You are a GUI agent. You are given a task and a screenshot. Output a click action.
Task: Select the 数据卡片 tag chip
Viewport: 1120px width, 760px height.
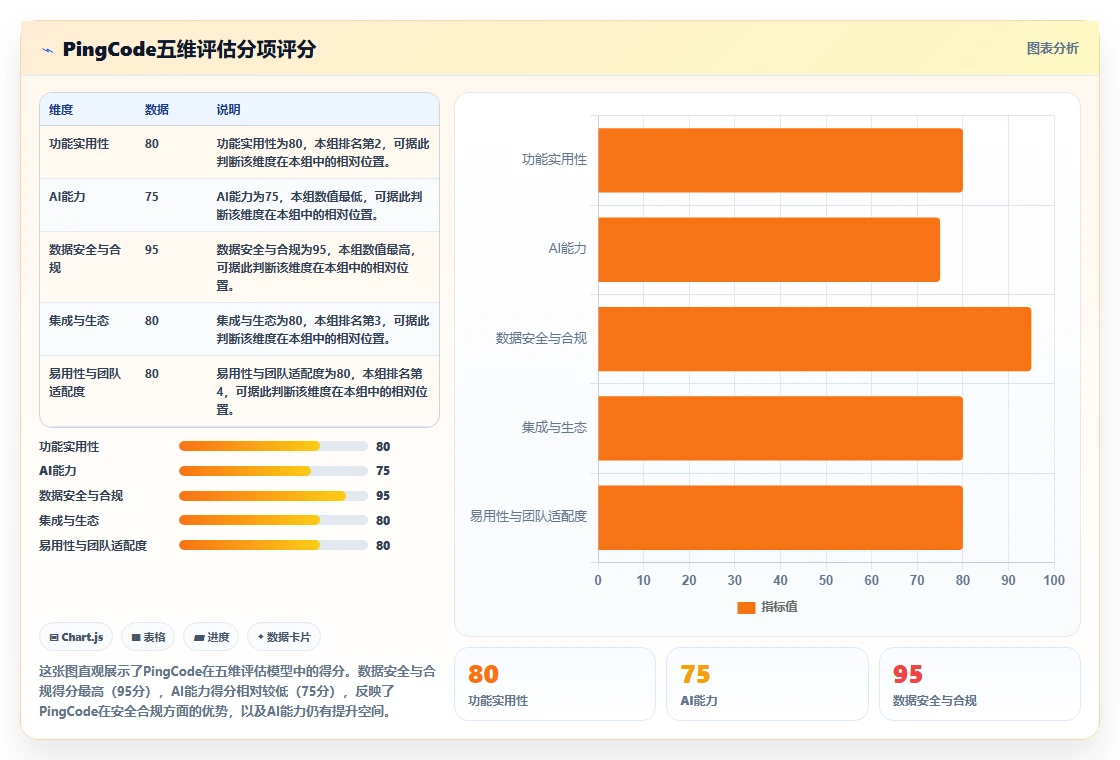[284, 637]
